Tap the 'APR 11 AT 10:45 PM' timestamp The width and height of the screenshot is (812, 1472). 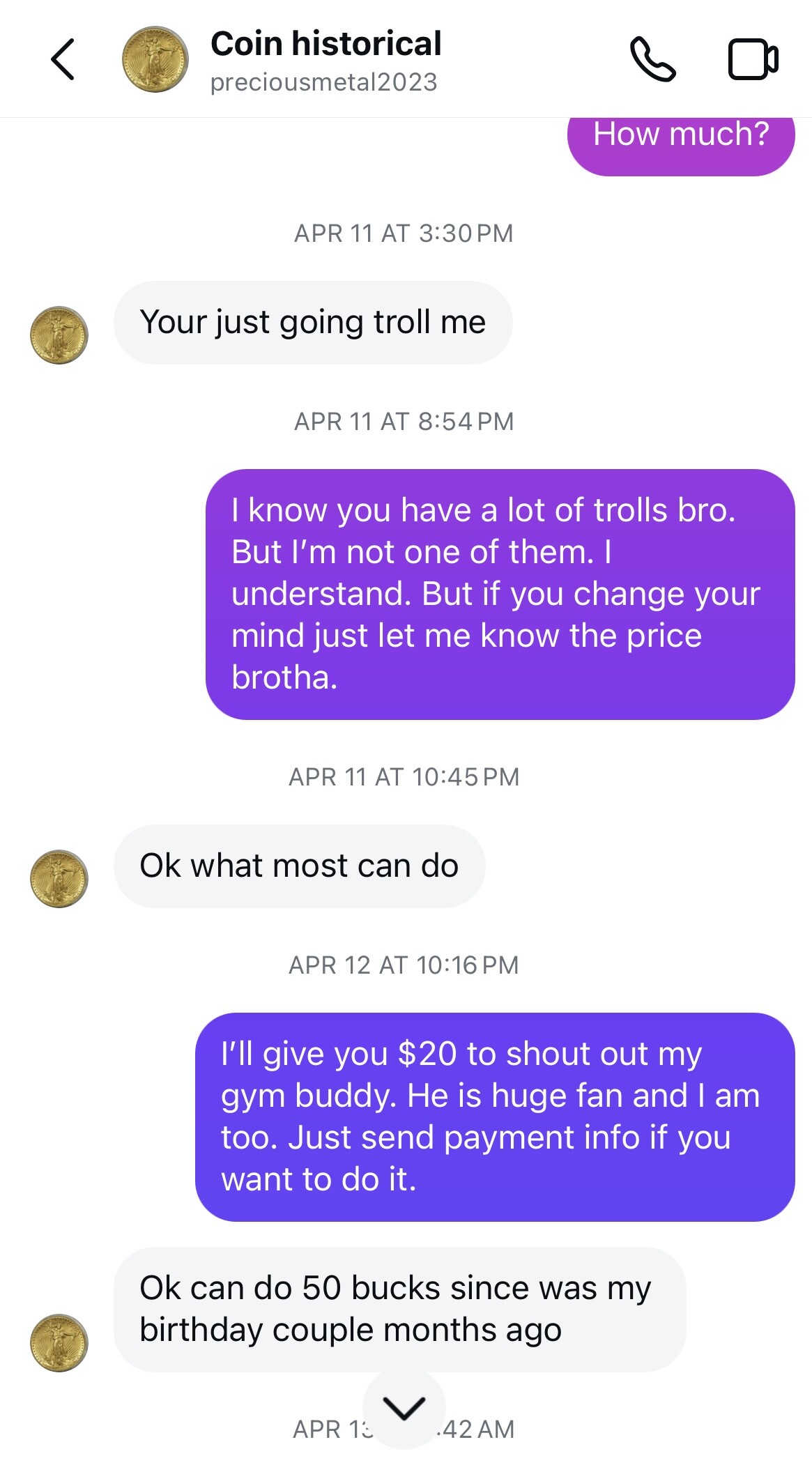click(404, 777)
